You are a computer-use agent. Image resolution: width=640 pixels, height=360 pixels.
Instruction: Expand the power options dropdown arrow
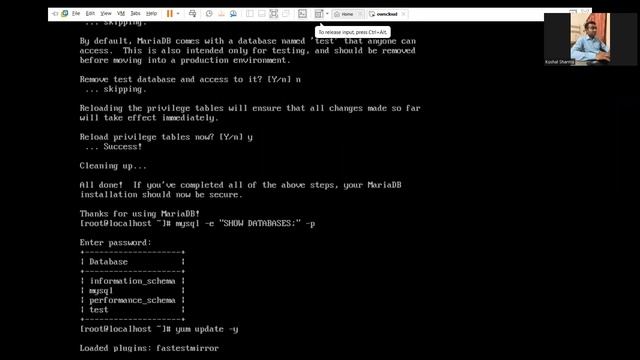pos(178,13)
